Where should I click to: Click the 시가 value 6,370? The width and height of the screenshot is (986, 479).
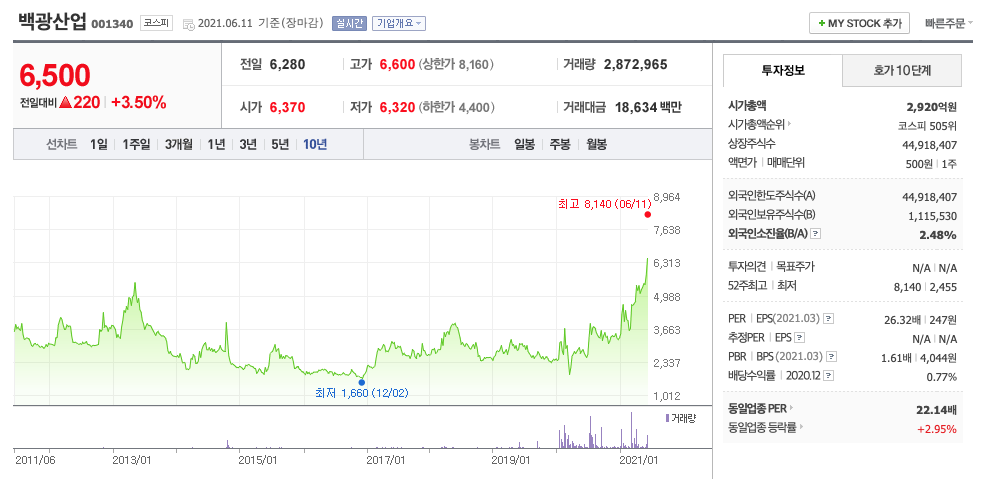coord(287,107)
